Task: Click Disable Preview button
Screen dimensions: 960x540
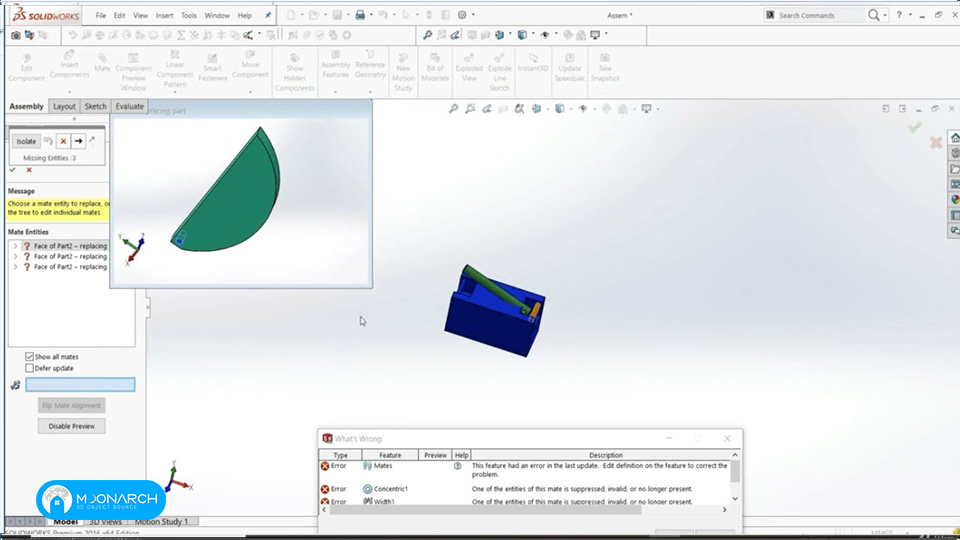Action: 72,426
